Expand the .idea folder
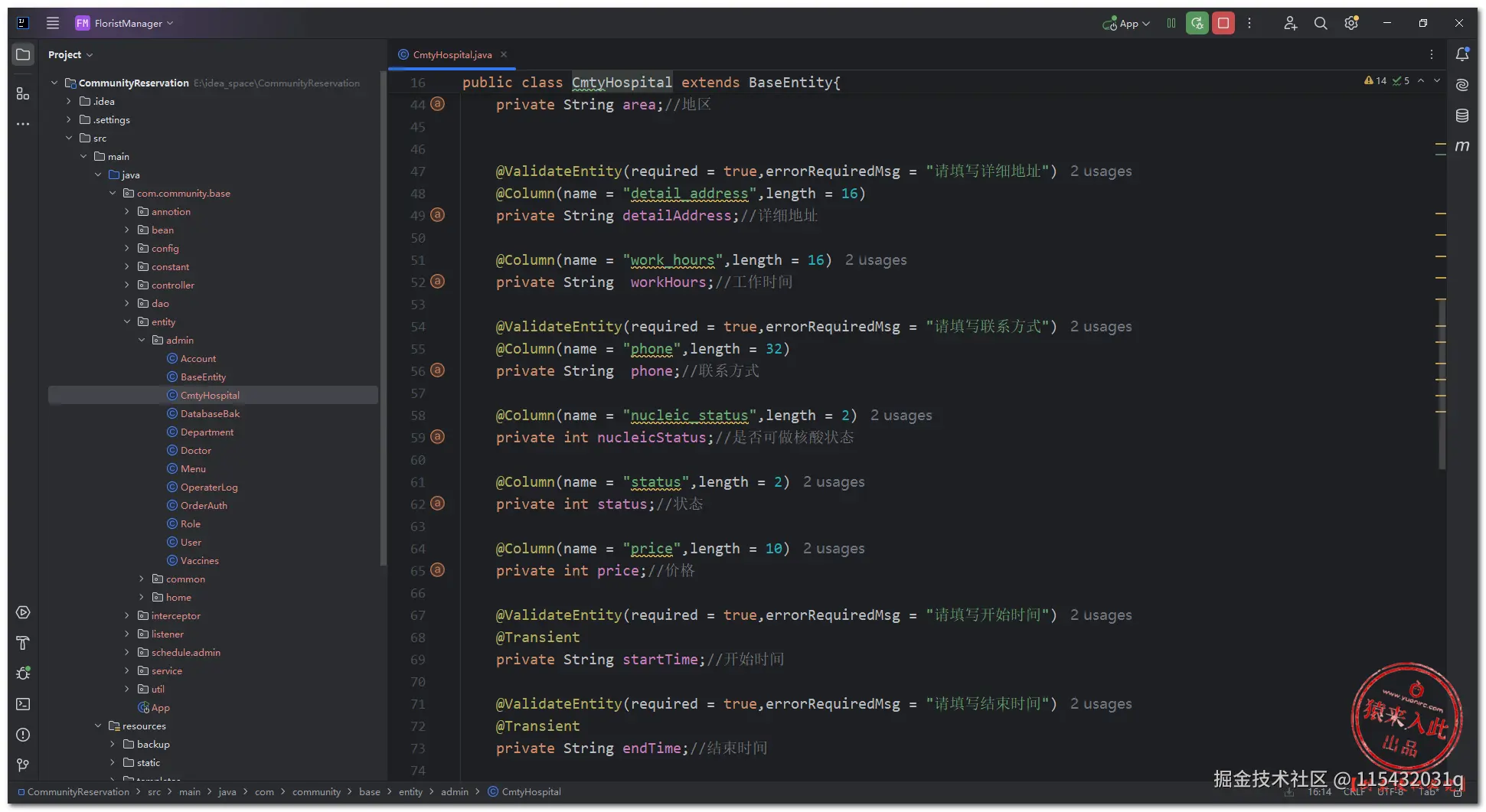The height and width of the screenshot is (812, 1486). pyautogui.click(x=69, y=101)
